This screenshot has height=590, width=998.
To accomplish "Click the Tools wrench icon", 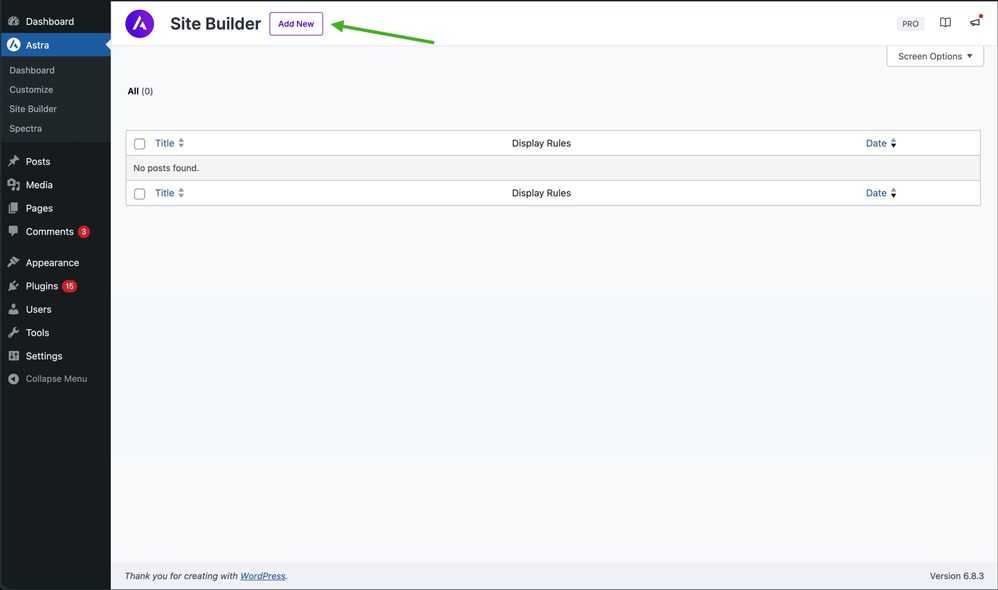I will point(14,333).
